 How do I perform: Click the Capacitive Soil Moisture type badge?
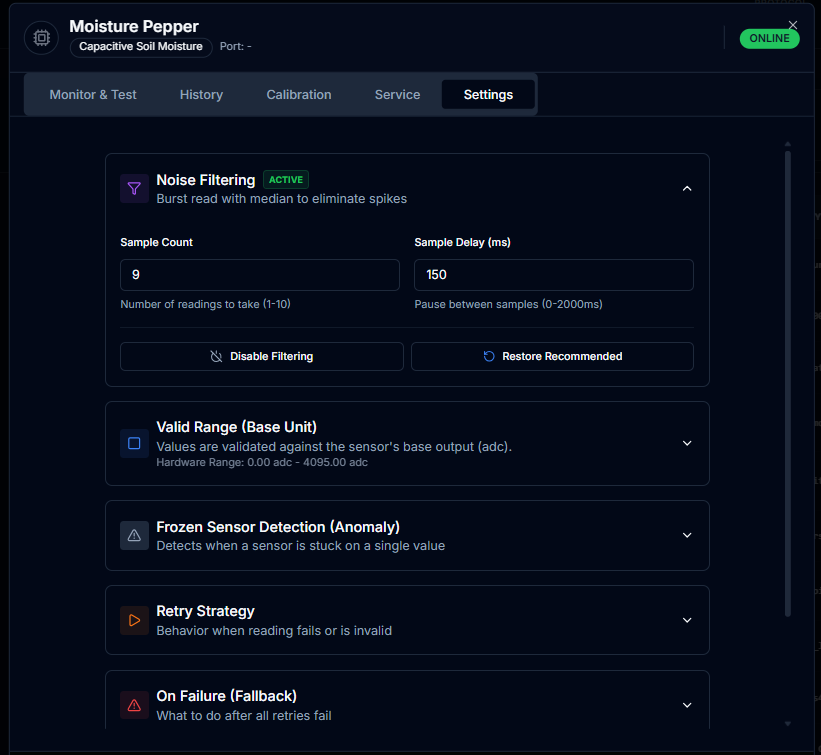point(141,47)
